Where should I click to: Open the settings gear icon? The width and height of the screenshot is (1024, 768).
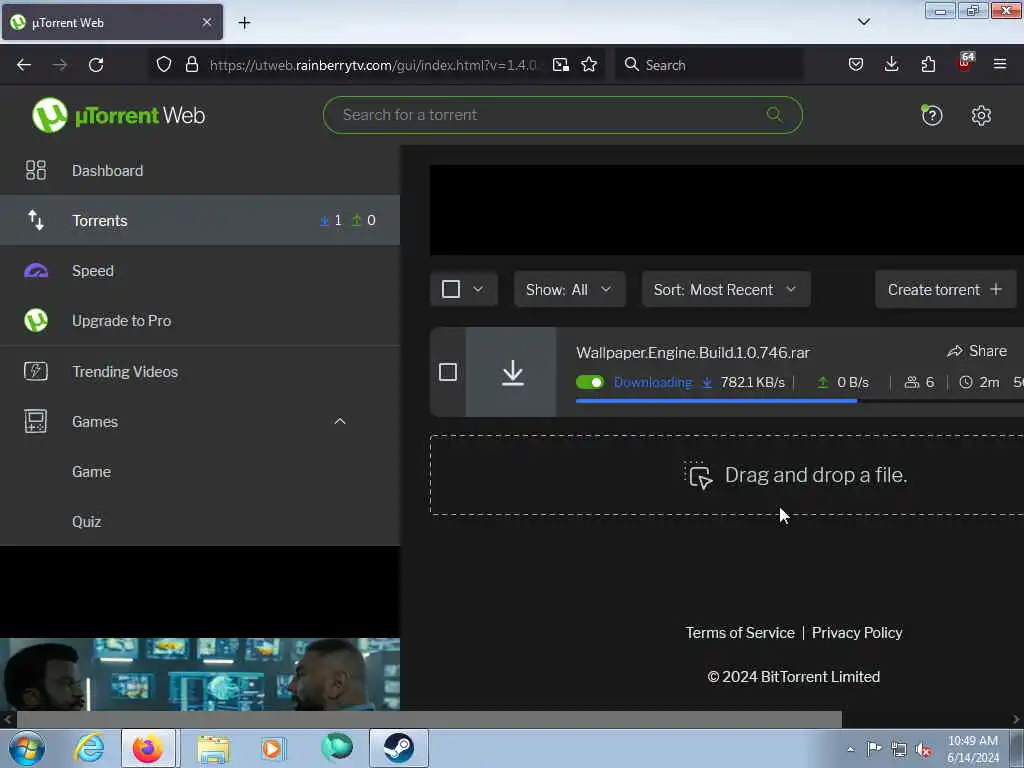[x=981, y=116]
